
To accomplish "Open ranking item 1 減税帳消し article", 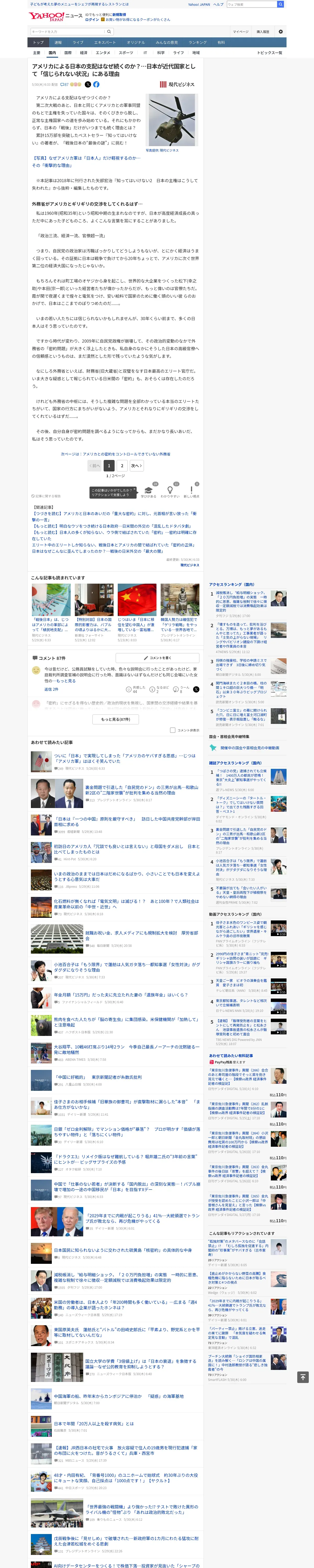I will pos(242,601).
